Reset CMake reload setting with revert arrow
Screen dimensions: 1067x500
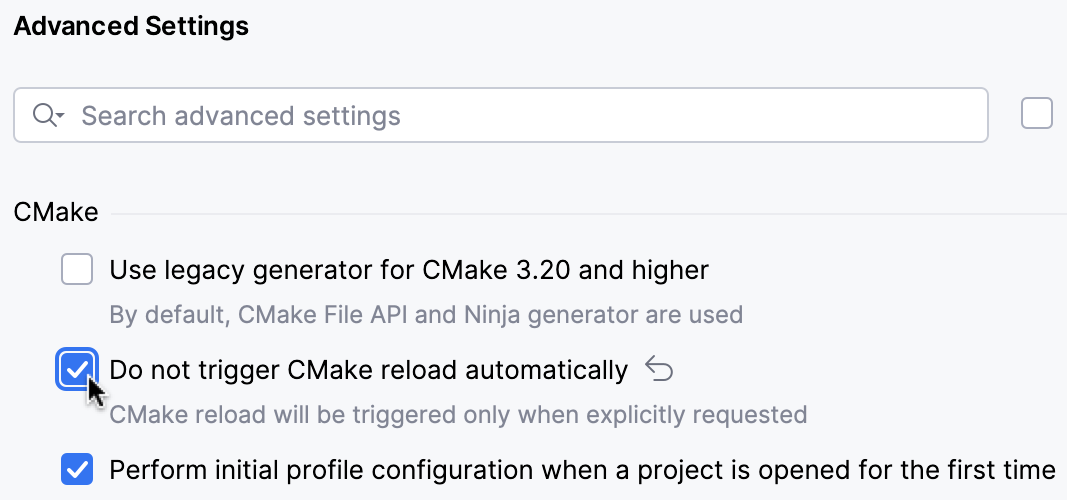[x=659, y=369]
